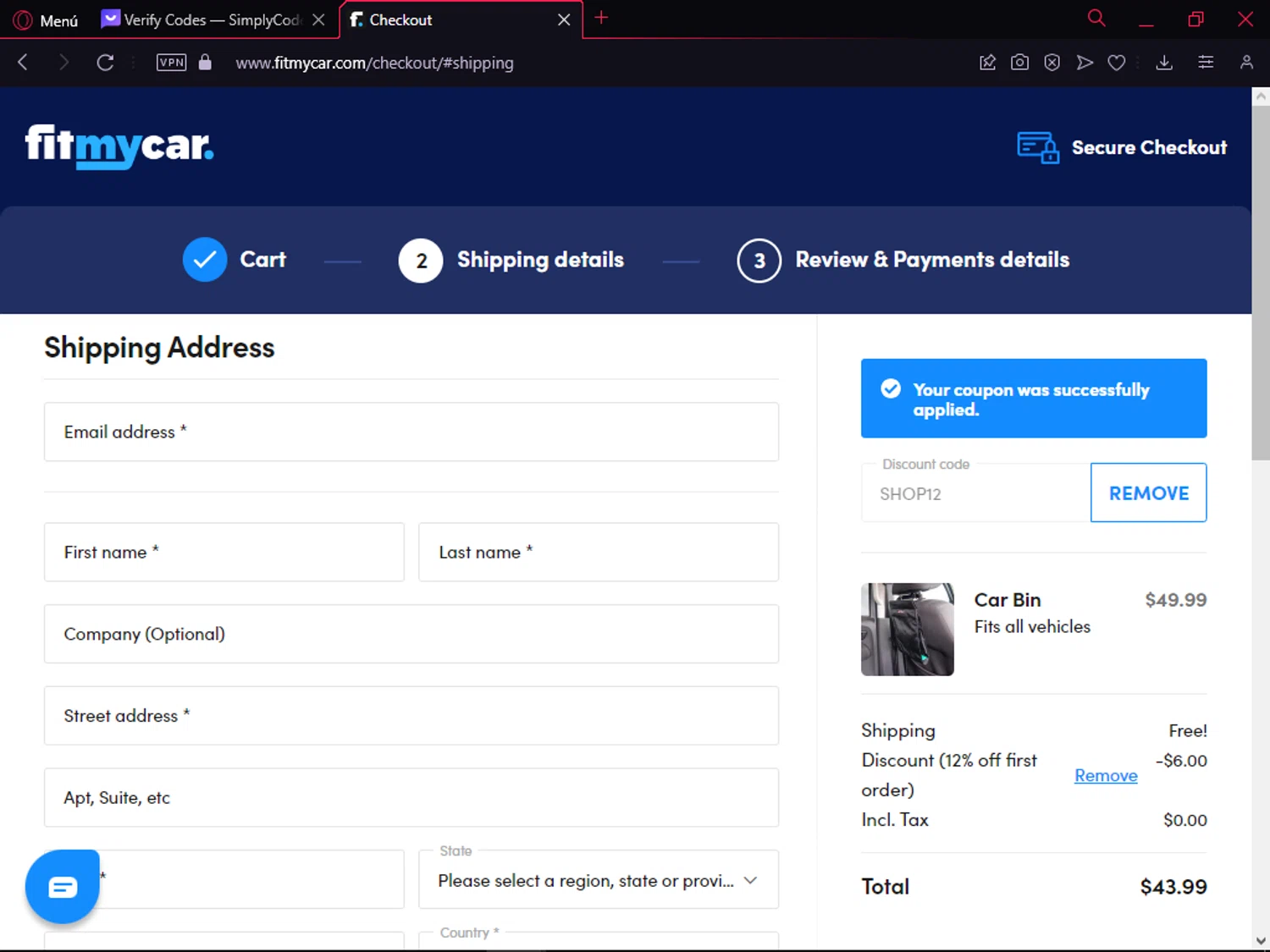Click the fitmycar.com address bar
This screenshot has width=1270, height=952.
(x=374, y=63)
